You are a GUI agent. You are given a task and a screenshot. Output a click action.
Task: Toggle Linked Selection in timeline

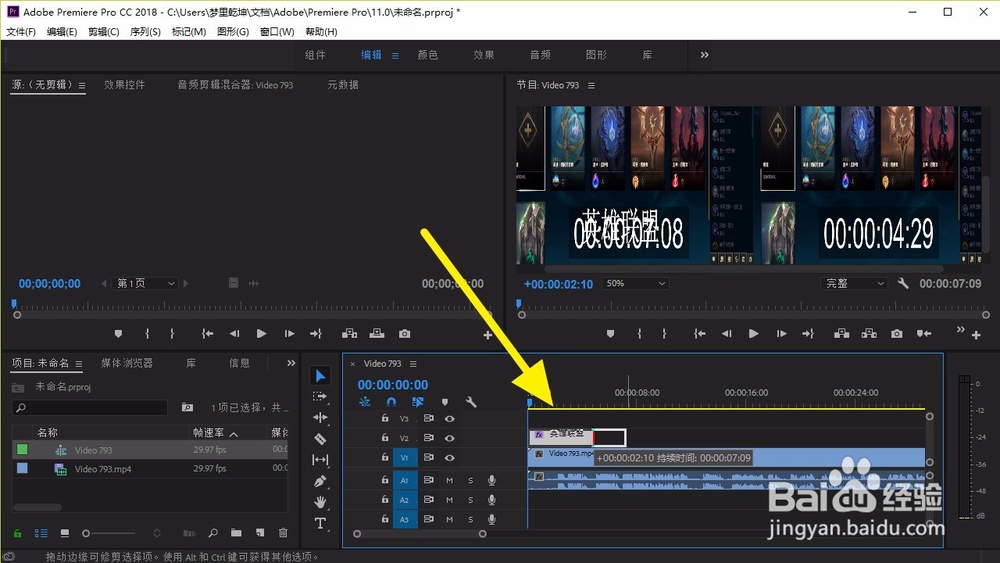[418, 402]
